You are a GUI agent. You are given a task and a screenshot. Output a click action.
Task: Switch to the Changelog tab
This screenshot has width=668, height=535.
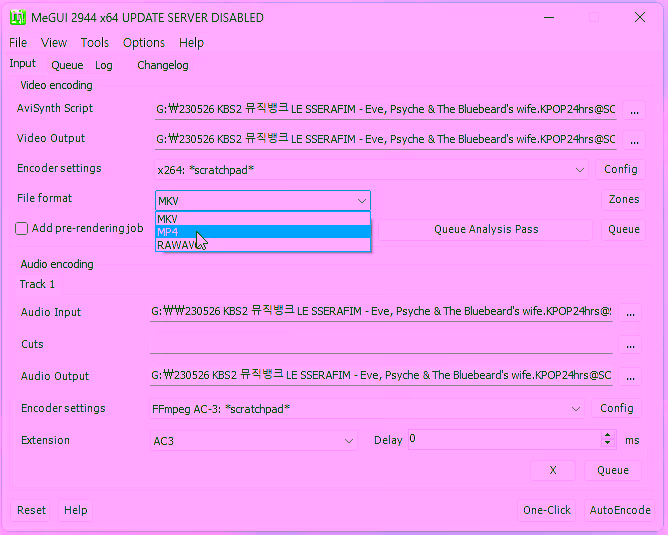pos(163,65)
